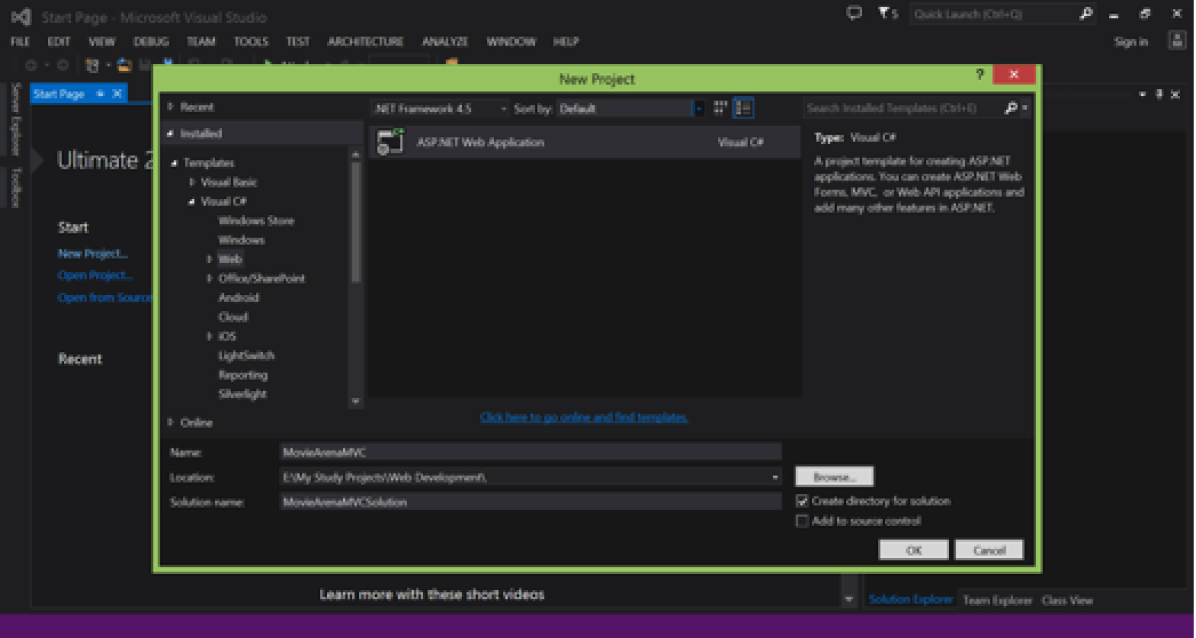This screenshot has height=638, width=1196.
Task: Open the ANALYZE menu
Action: 445,42
